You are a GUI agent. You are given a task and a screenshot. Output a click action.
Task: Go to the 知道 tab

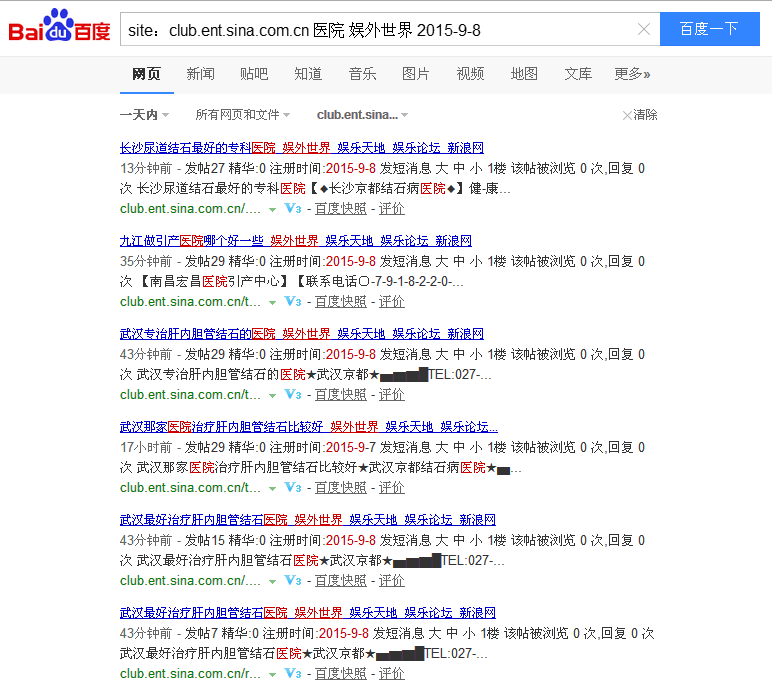tap(308, 74)
